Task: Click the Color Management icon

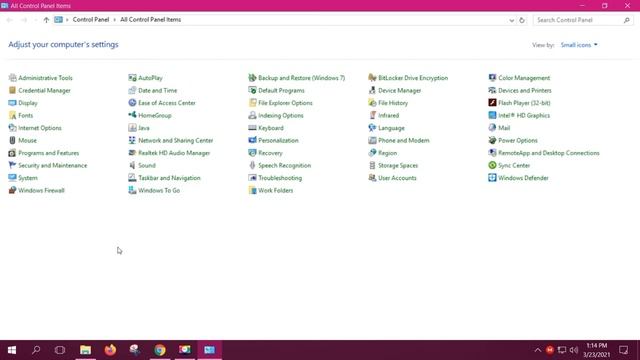Action: pos(492,78)
